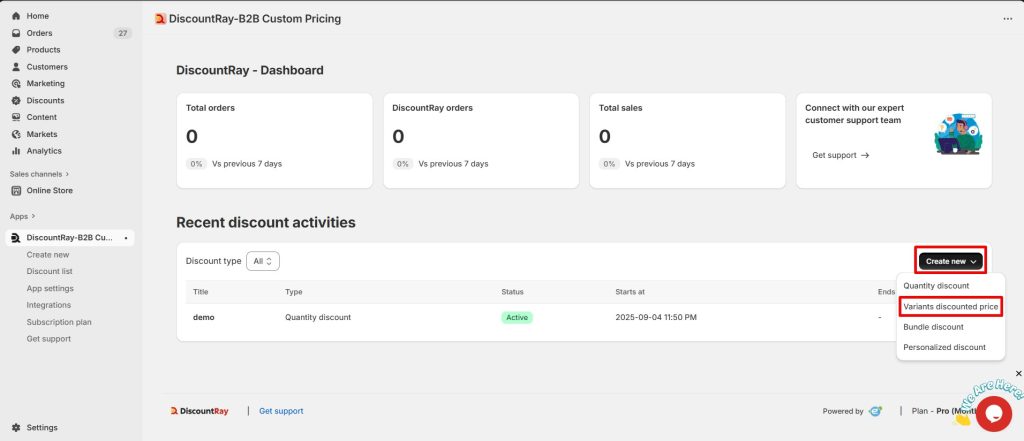Viewport: 1024px width, 441px height.
Task: Click the Products tag icon
Action: pyautogui.click(x=16, y=50)
